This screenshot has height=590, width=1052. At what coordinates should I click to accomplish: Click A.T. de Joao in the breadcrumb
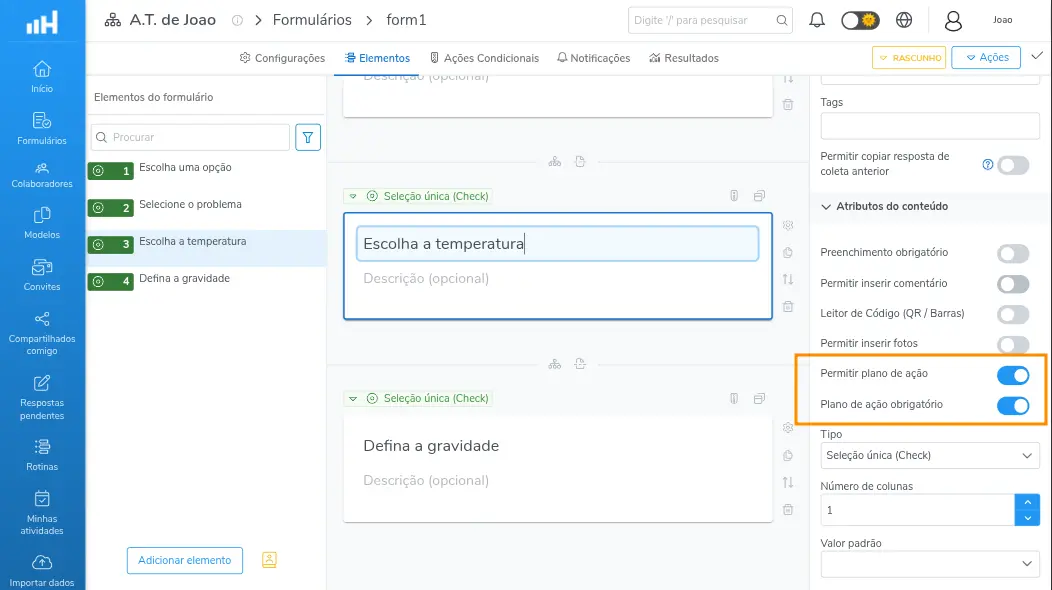(x=172, y=20)
